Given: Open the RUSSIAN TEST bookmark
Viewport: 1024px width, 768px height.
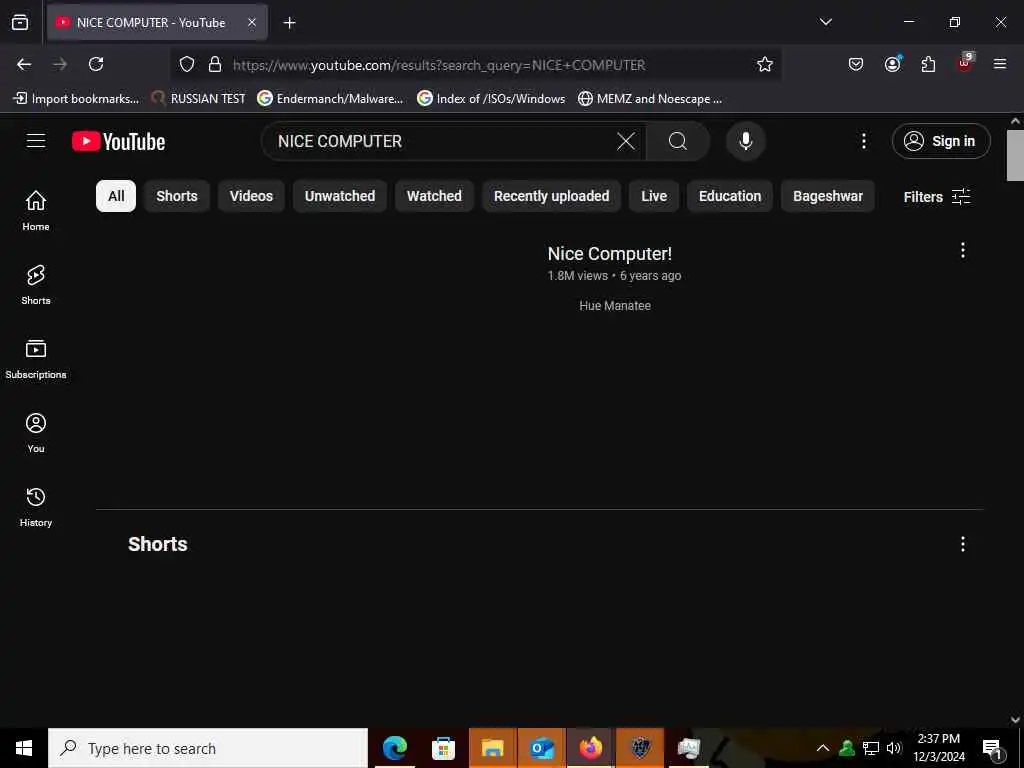Looking at the screenshot, I should 198,99.
